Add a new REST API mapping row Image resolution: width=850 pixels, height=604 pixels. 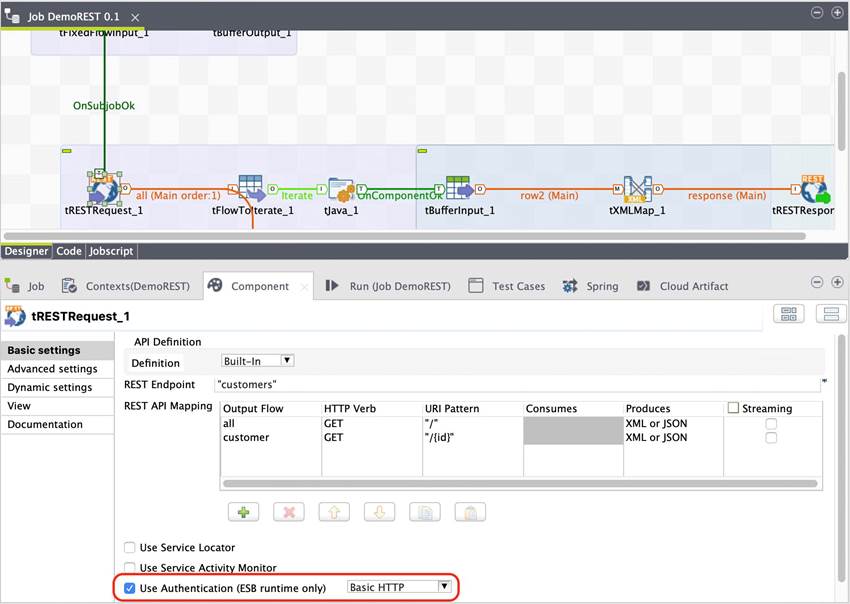pyautogui.click(x=243, y=511)
